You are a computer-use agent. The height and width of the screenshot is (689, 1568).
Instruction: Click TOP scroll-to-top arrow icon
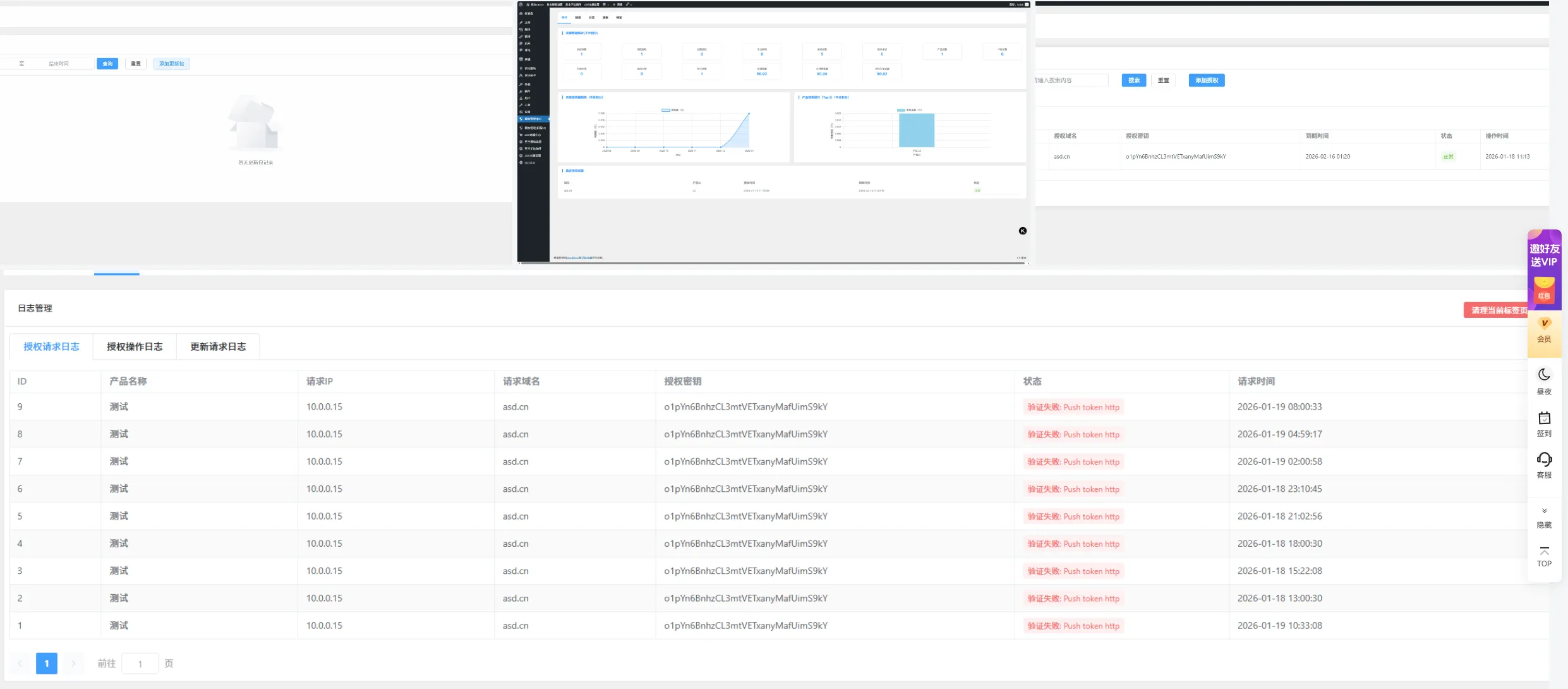pos(1544,552)
